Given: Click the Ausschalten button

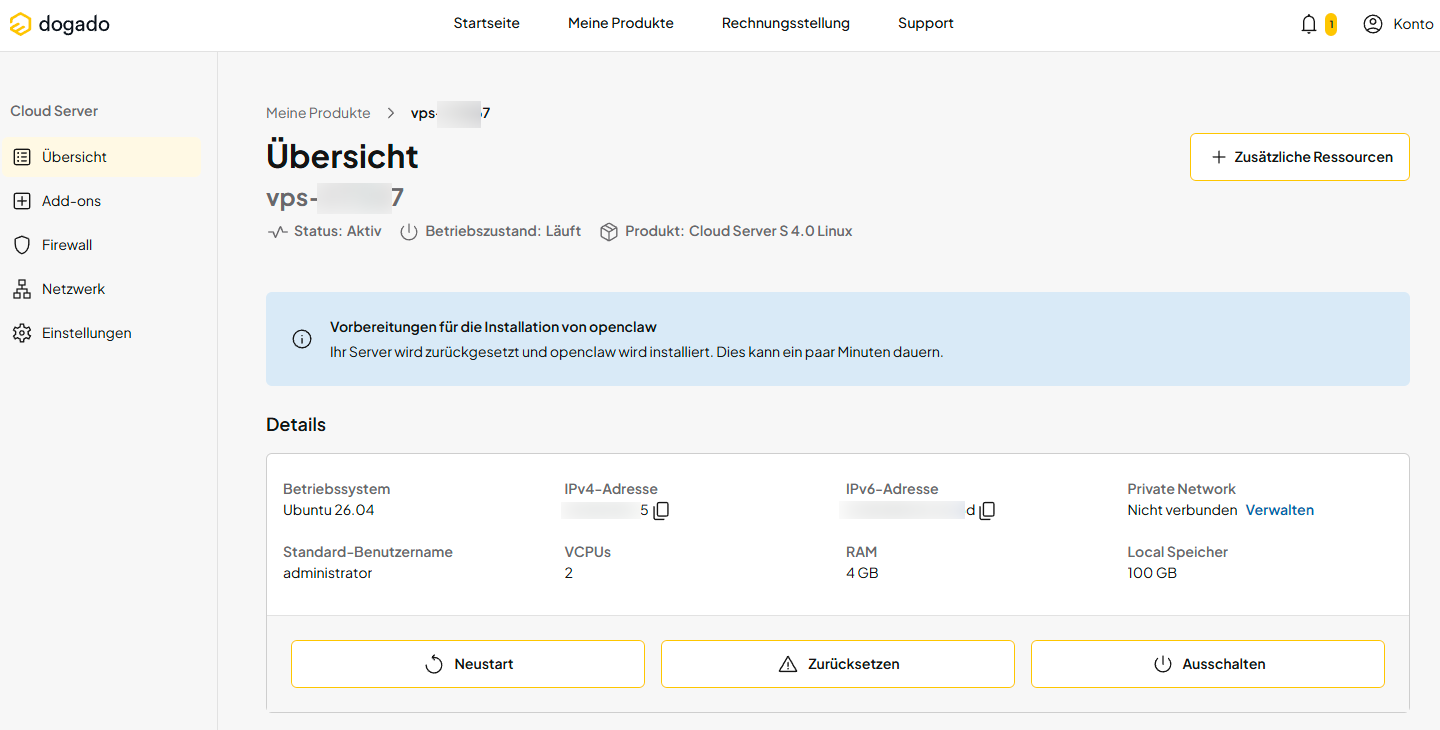Looking at the screenshot, I should click(1208, 664).
